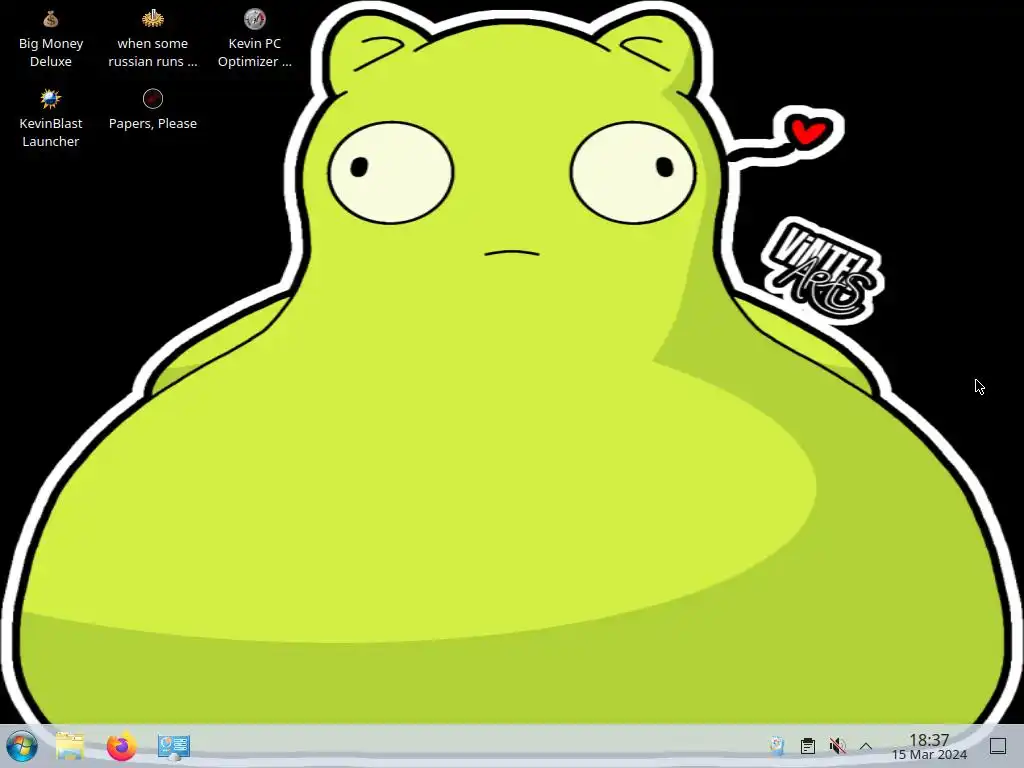
Task: Click the Windows-style logo tray icon
Action: click(x=777, y=746)
